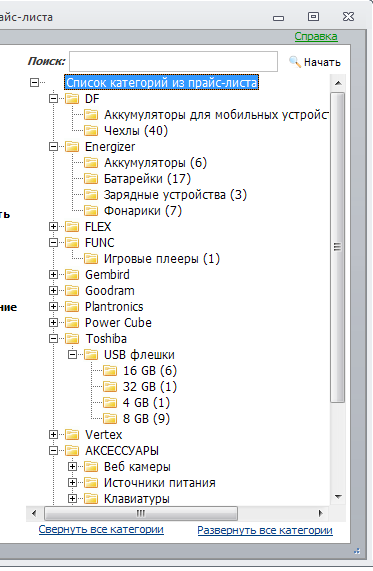This screenshot has width=373, height=571.
Task: Click the Gembird folder icon
Action: coord(72,275)
